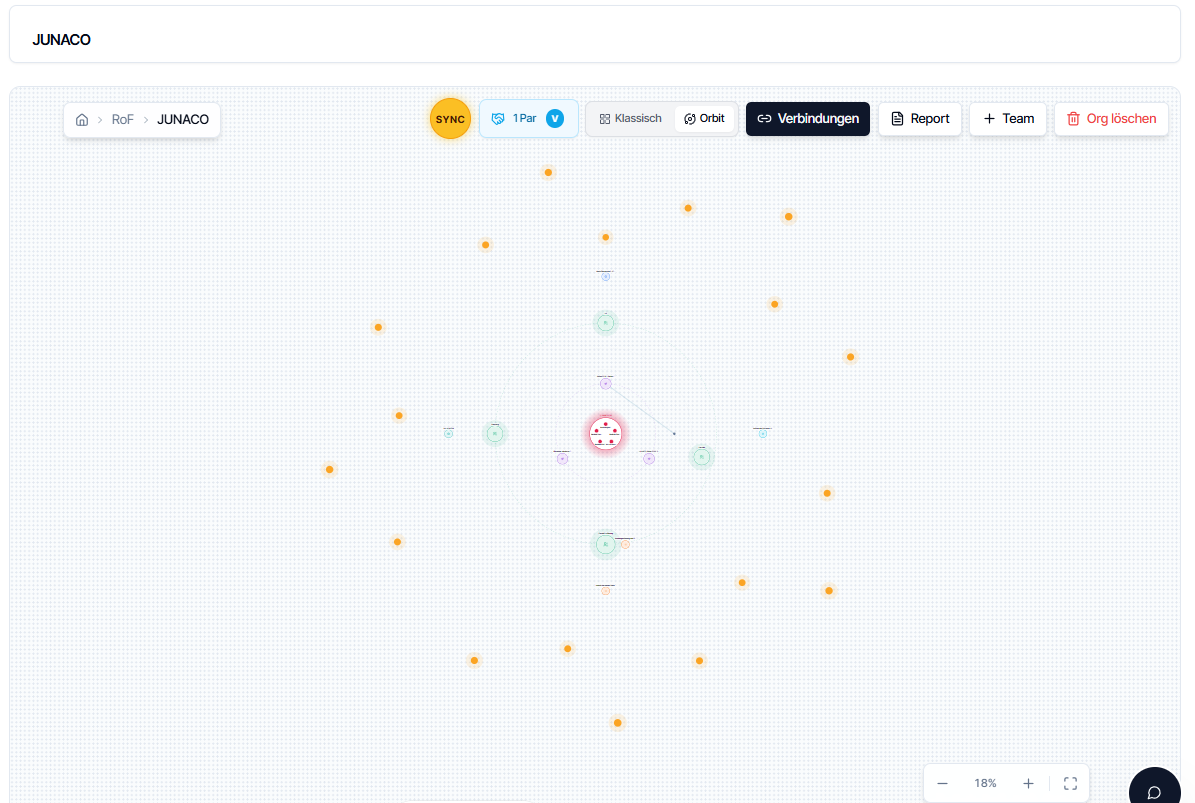The width and height of the screenshot is (1195, 803).
Task: Switch to the Orbit view
Action: tap(704, 119)
